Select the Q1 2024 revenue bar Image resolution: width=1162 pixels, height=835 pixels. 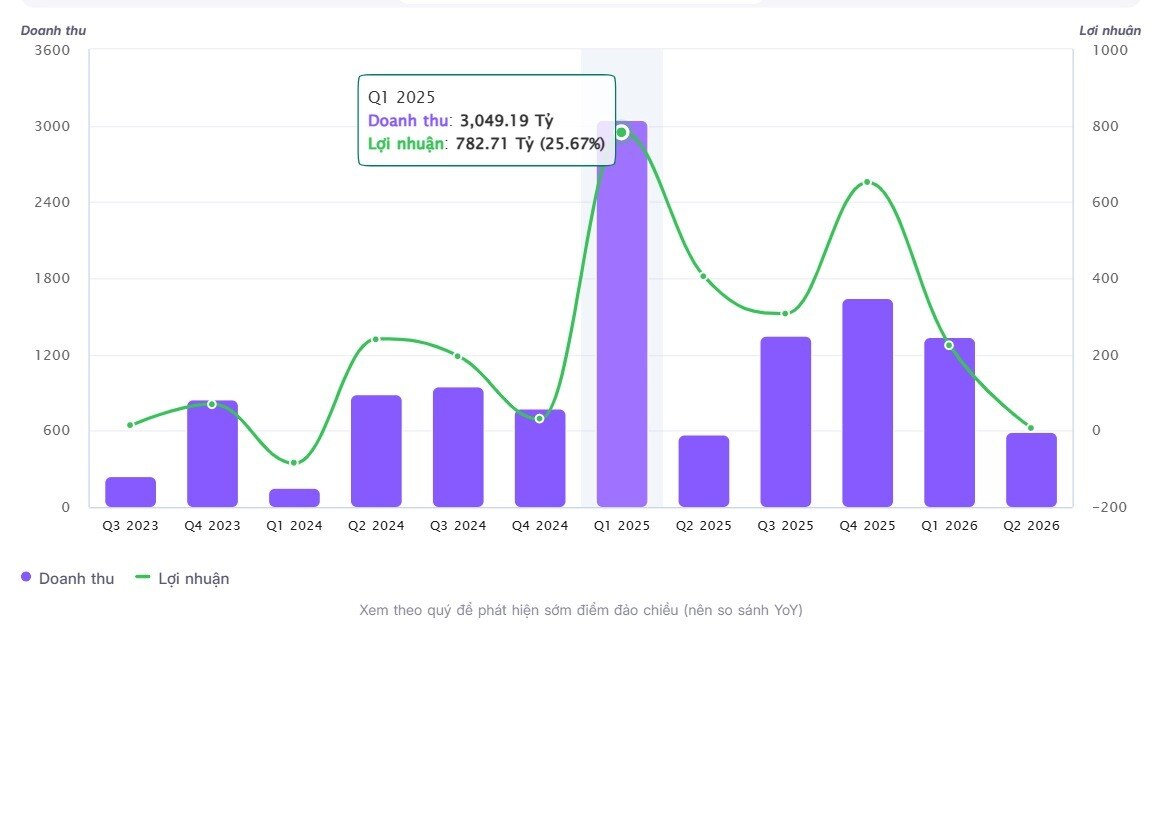294,498
